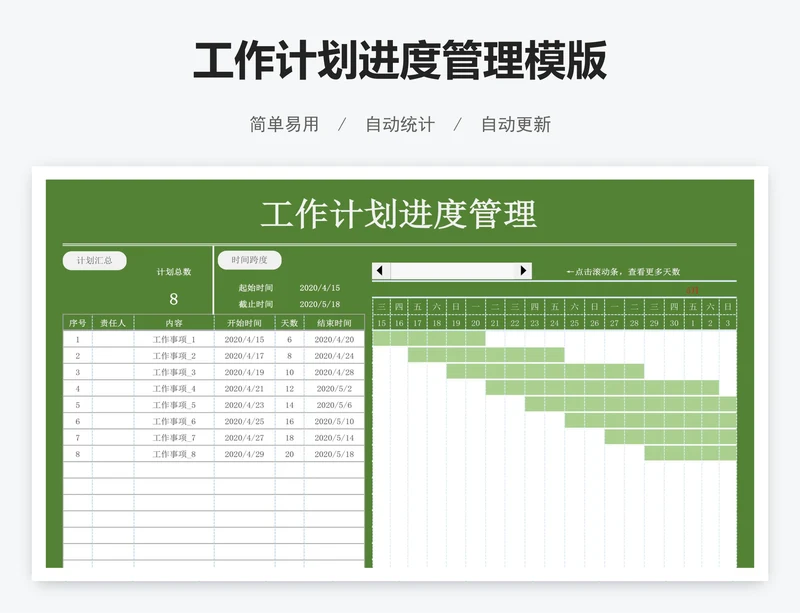Image resolution: width=800 pixels, height=613 pixels.
Task: Click the 自动统计 subtitle text
Action: click(x=400, y=124)
